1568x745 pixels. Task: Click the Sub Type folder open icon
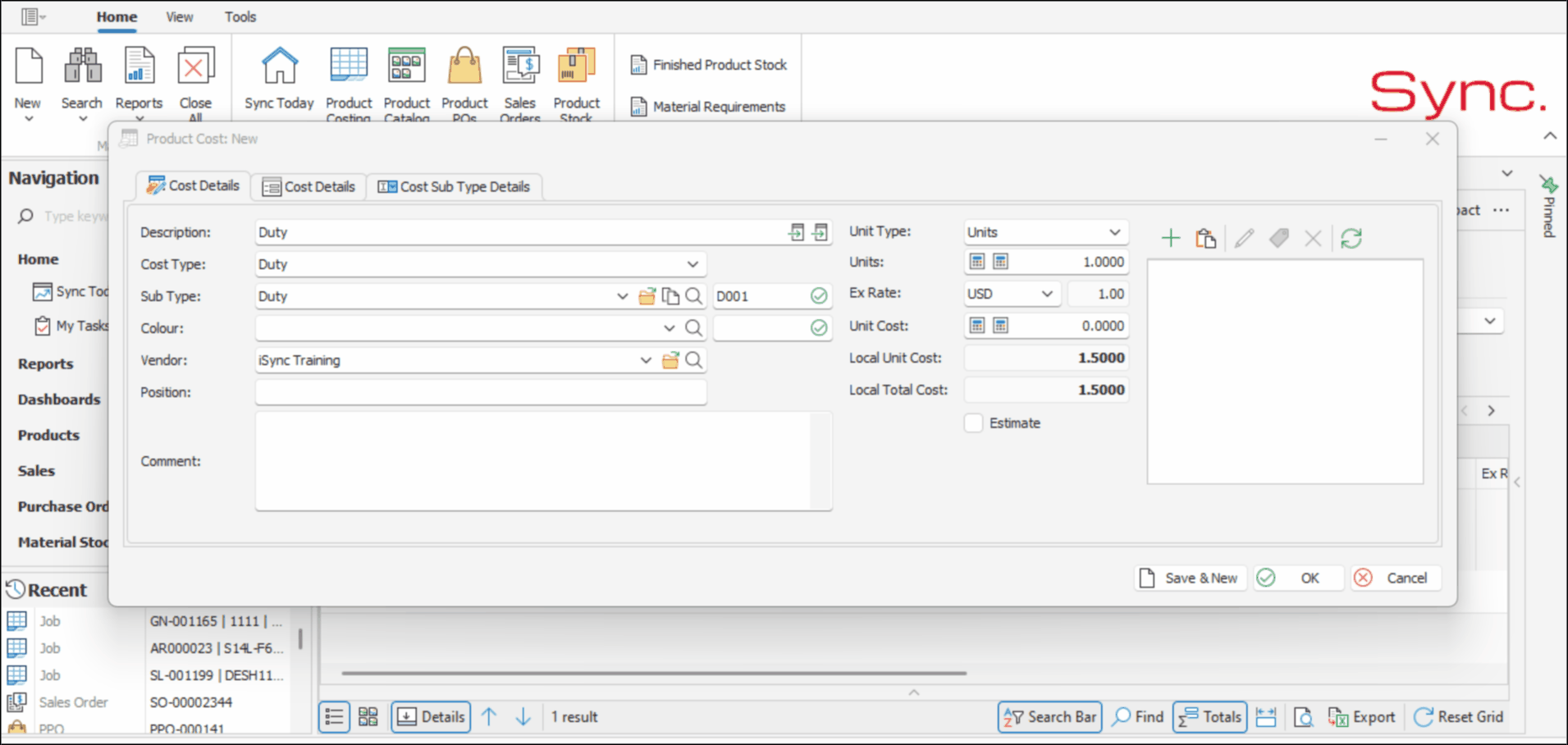point(647,296)
